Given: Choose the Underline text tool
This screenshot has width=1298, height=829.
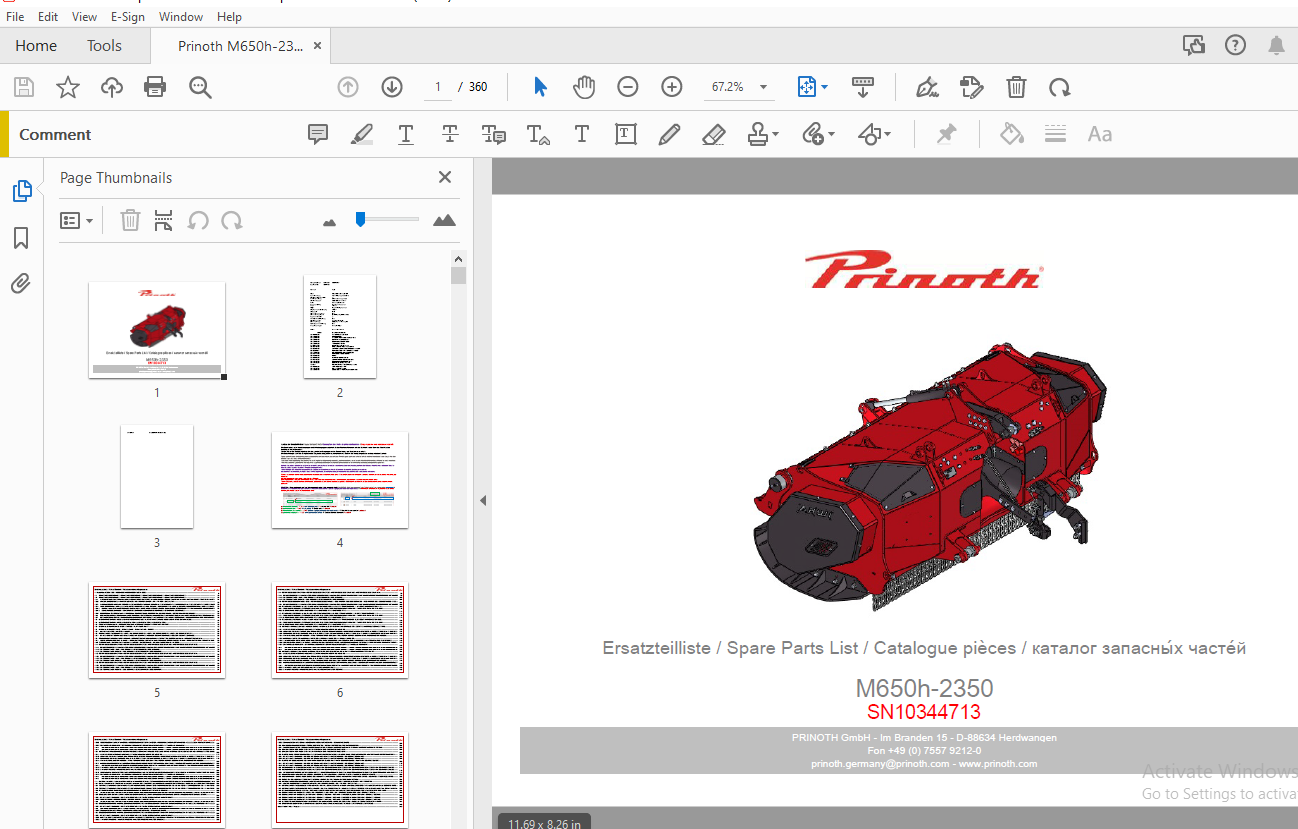Looking at the screenshot, I should (x=406, y=134).
